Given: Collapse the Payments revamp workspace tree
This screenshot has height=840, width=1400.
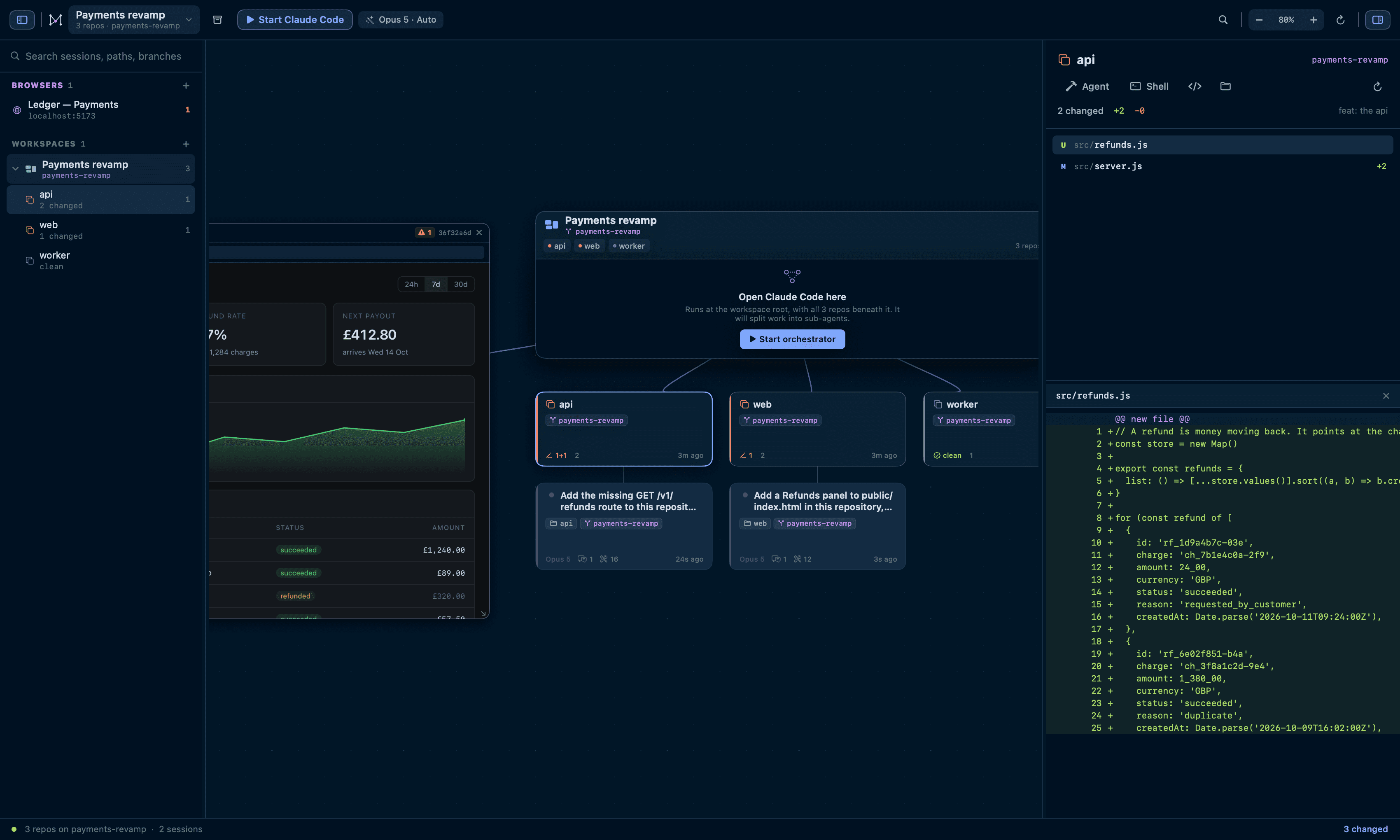Looking at the screenshot, I should (15, 169).
